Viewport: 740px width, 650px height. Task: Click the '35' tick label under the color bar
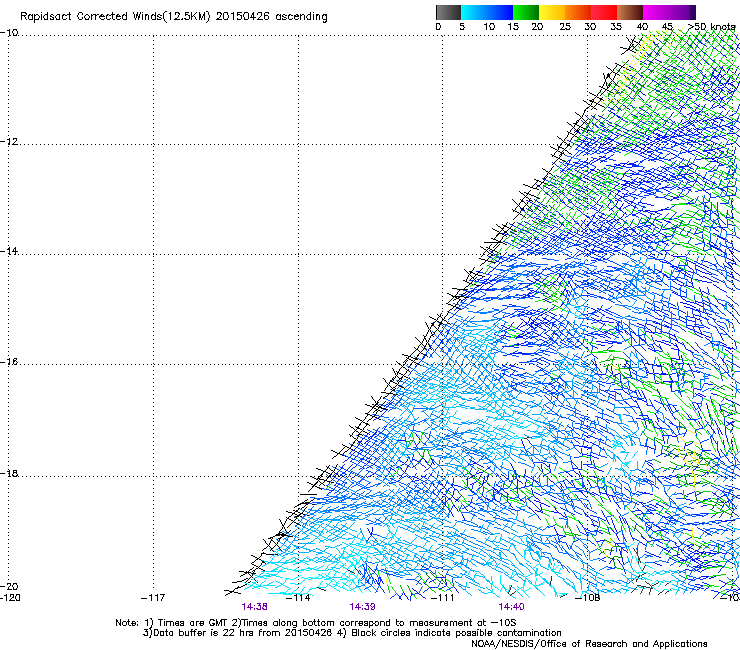(x=616, y=26)
